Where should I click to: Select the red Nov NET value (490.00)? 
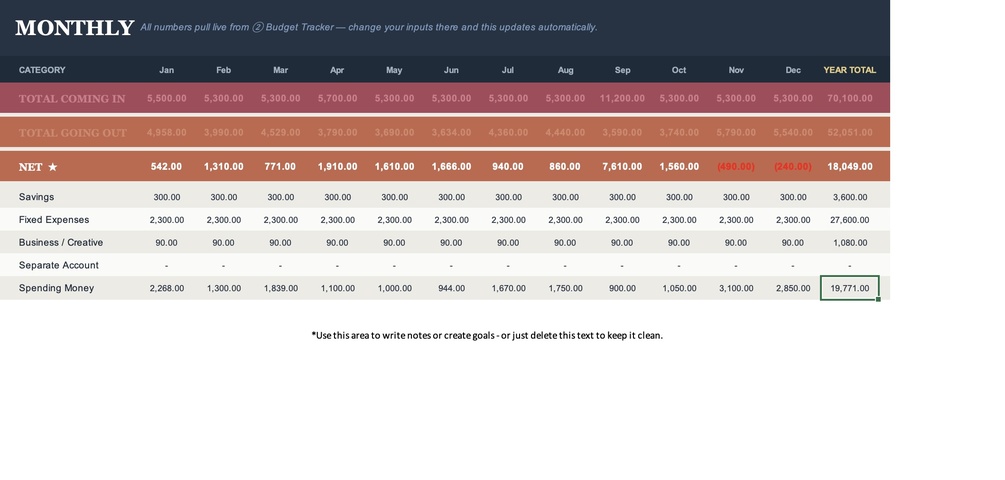pos(736,167)
